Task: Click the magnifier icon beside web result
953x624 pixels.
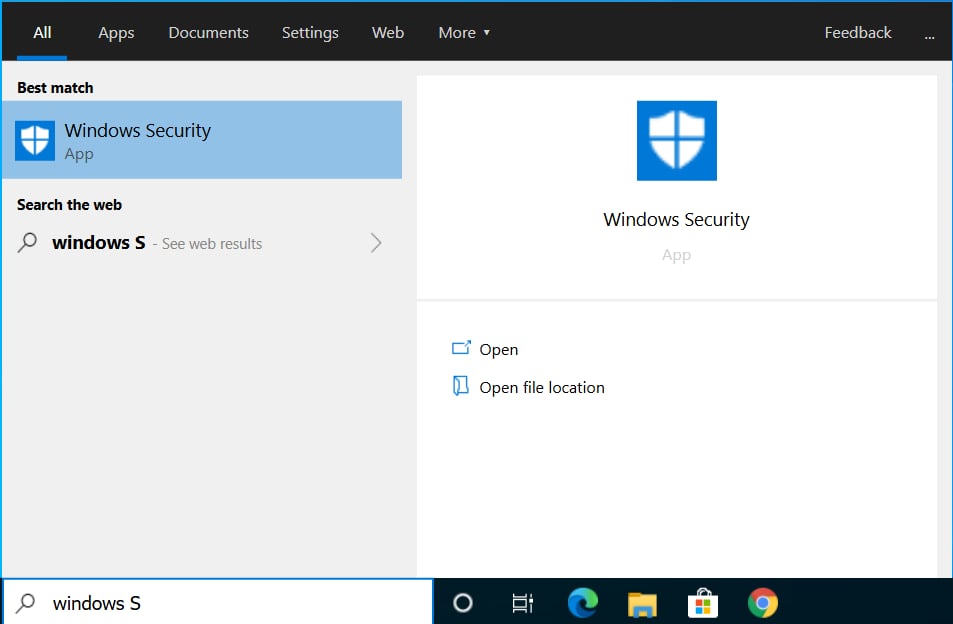Action: 29,242
